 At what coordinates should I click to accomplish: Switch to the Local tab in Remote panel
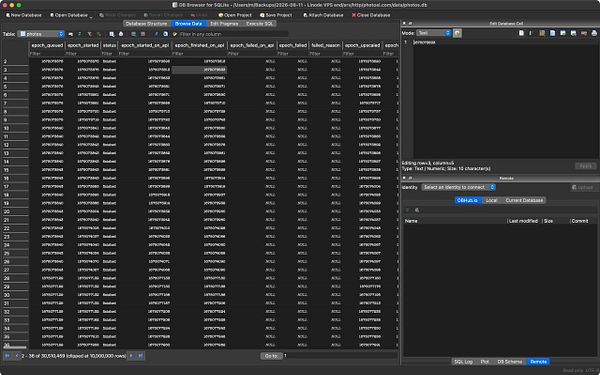[x=491, y=201]
